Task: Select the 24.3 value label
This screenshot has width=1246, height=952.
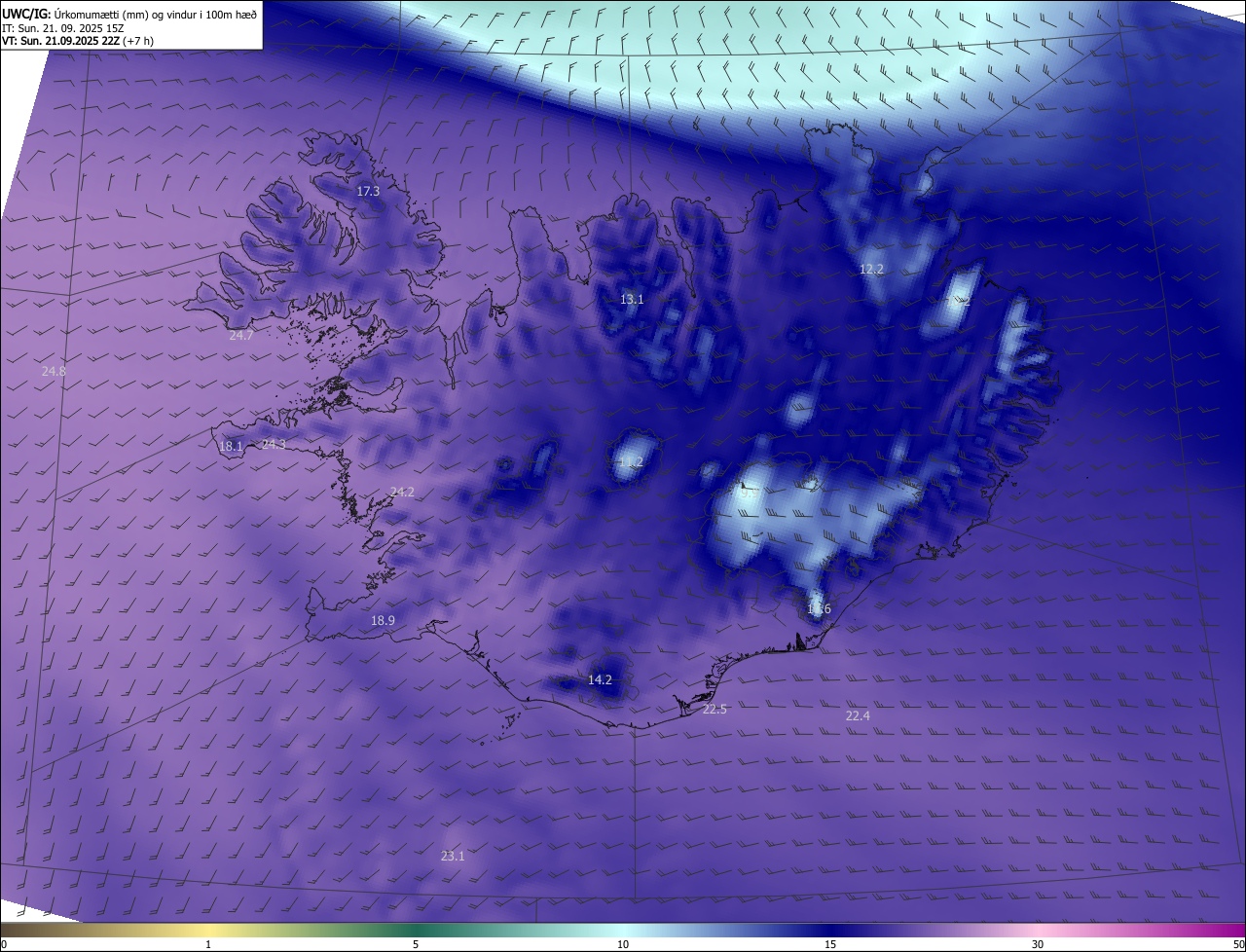Action: [x=274, y=444]
